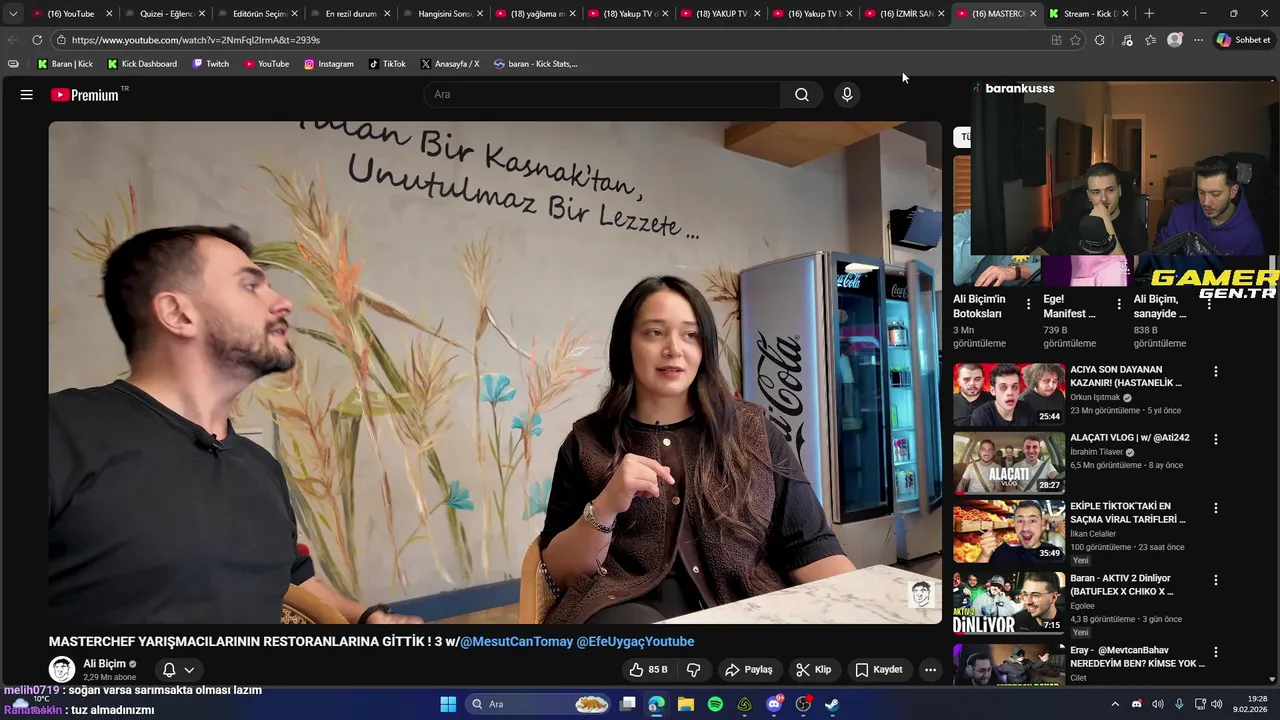
Task: Start voice search with microphone icon
Action: [847, 95]
